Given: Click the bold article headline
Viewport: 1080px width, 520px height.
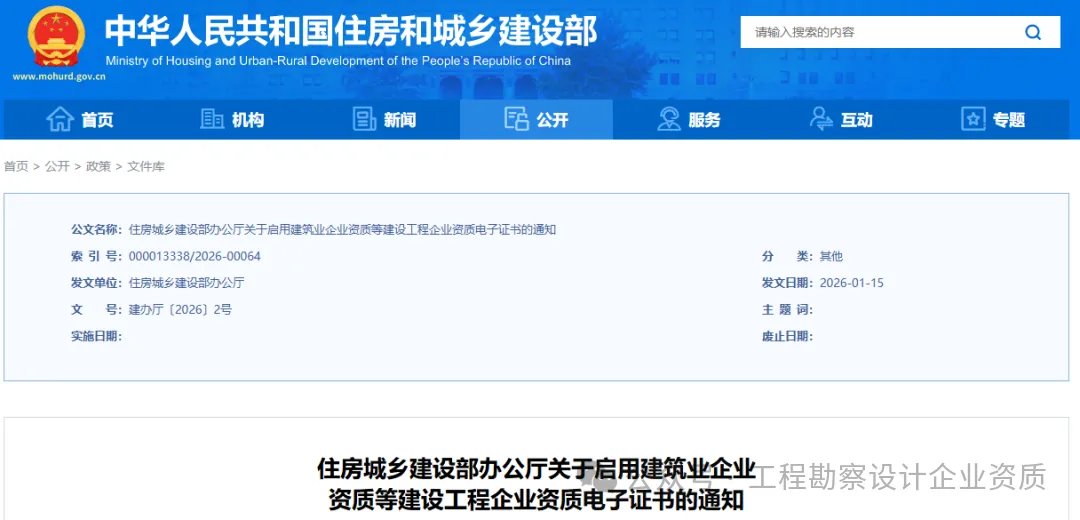Looking at the screenshot, I should 537,484.
